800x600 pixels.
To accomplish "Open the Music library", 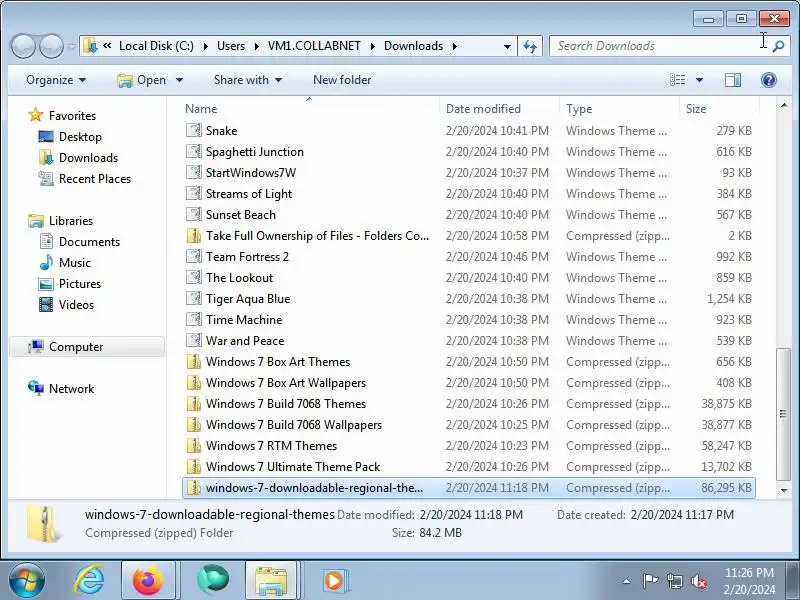I will (74, 263).
